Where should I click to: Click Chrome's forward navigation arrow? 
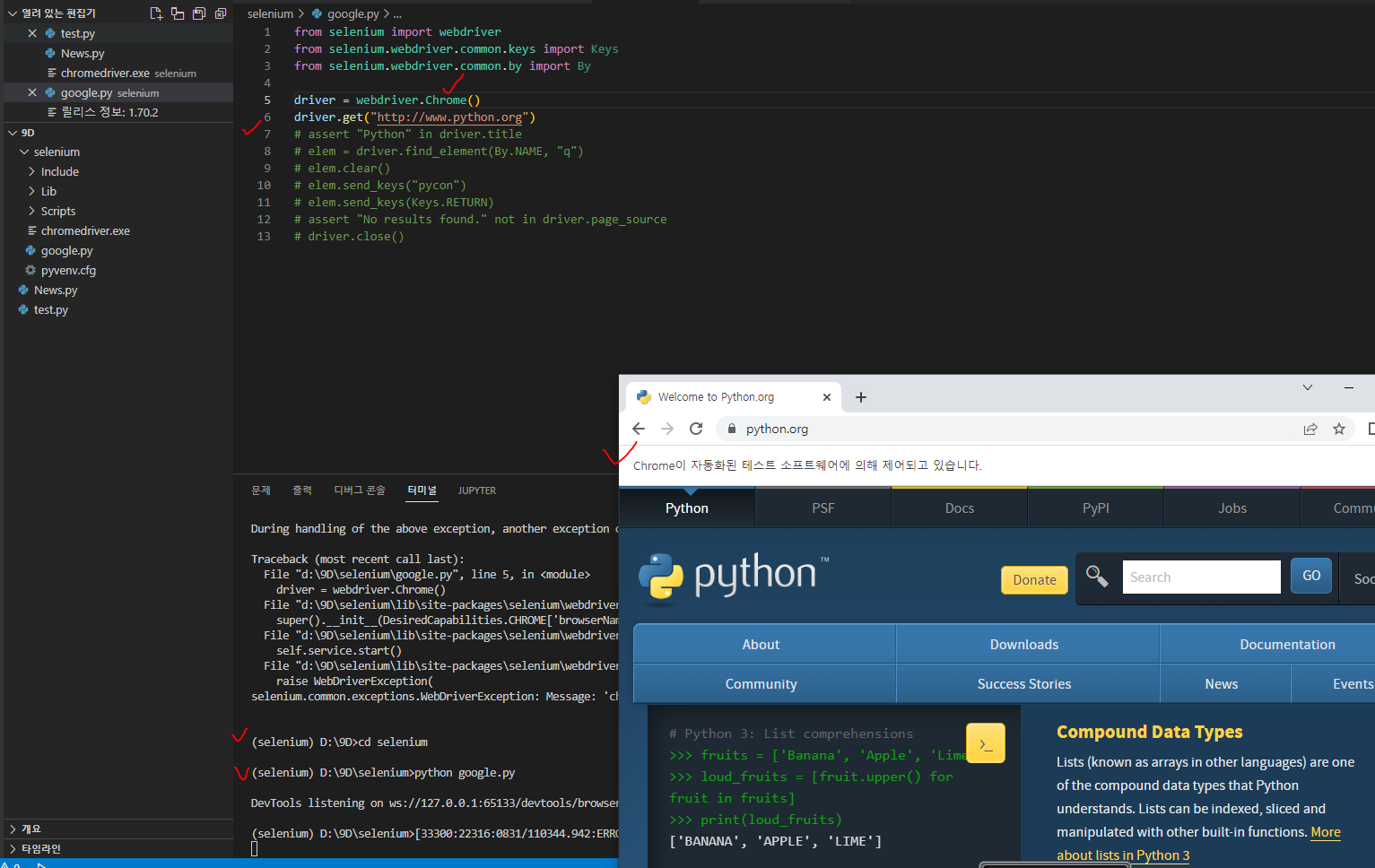(x=667, y=429)
